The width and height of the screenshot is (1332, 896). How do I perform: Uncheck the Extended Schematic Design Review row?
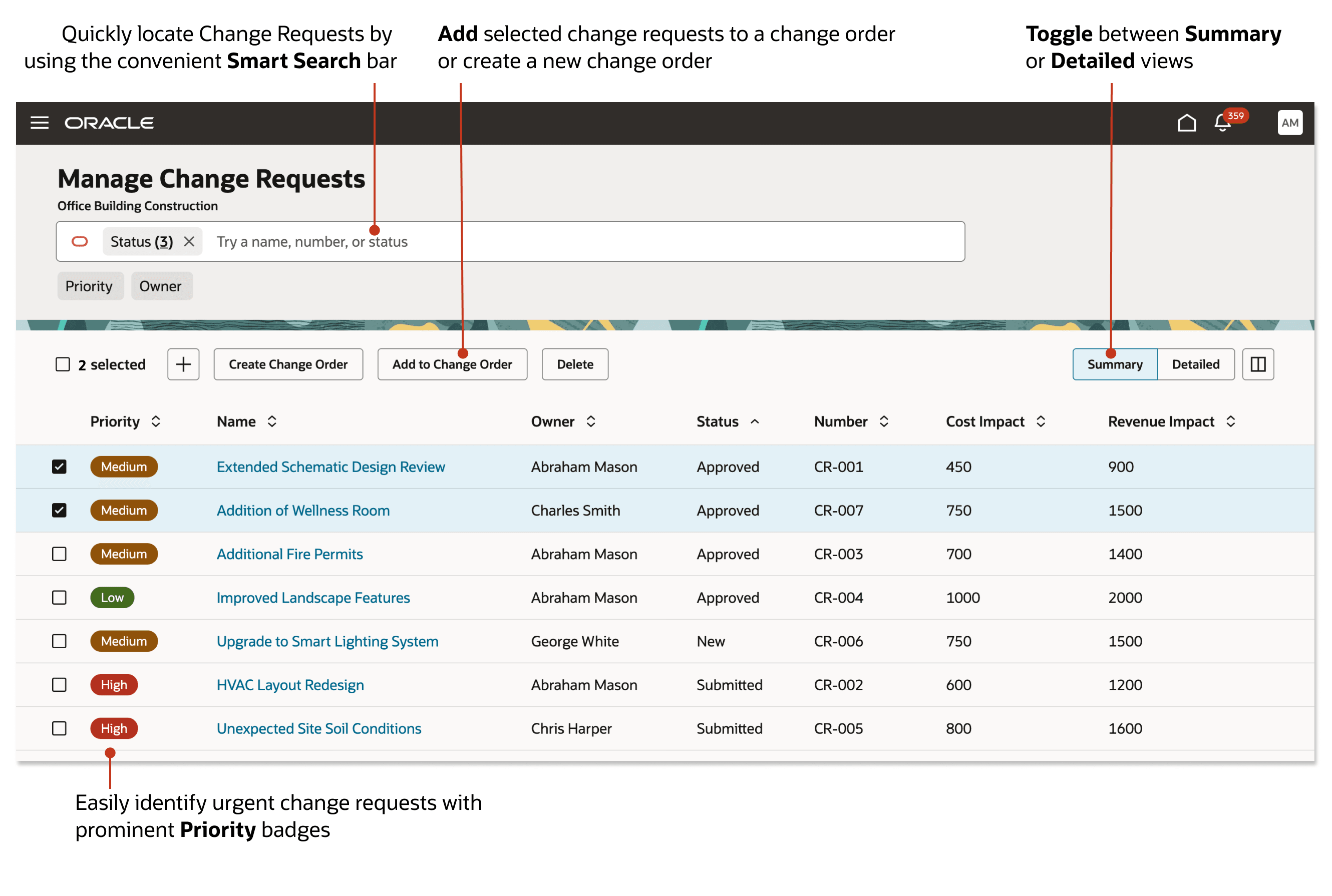[60, 467]
